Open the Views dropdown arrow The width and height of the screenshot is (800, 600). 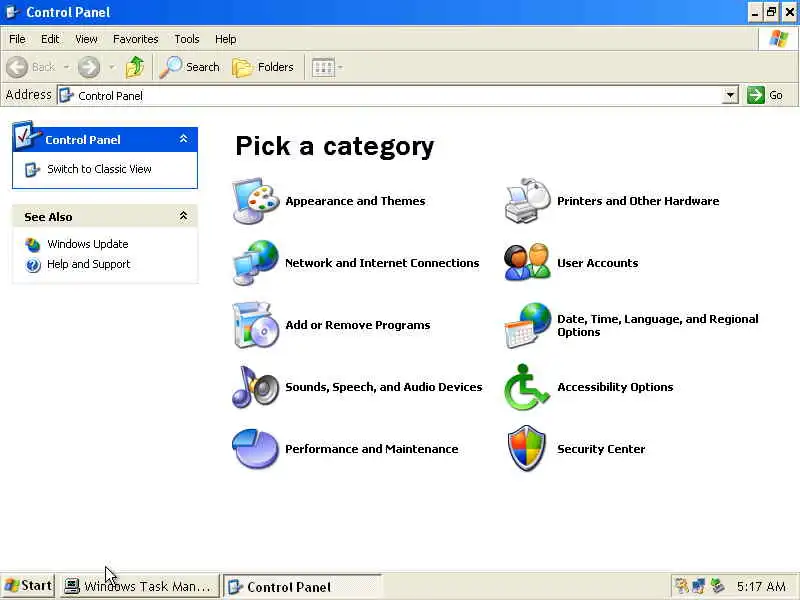pyautogui.click(x=340, y=67)
